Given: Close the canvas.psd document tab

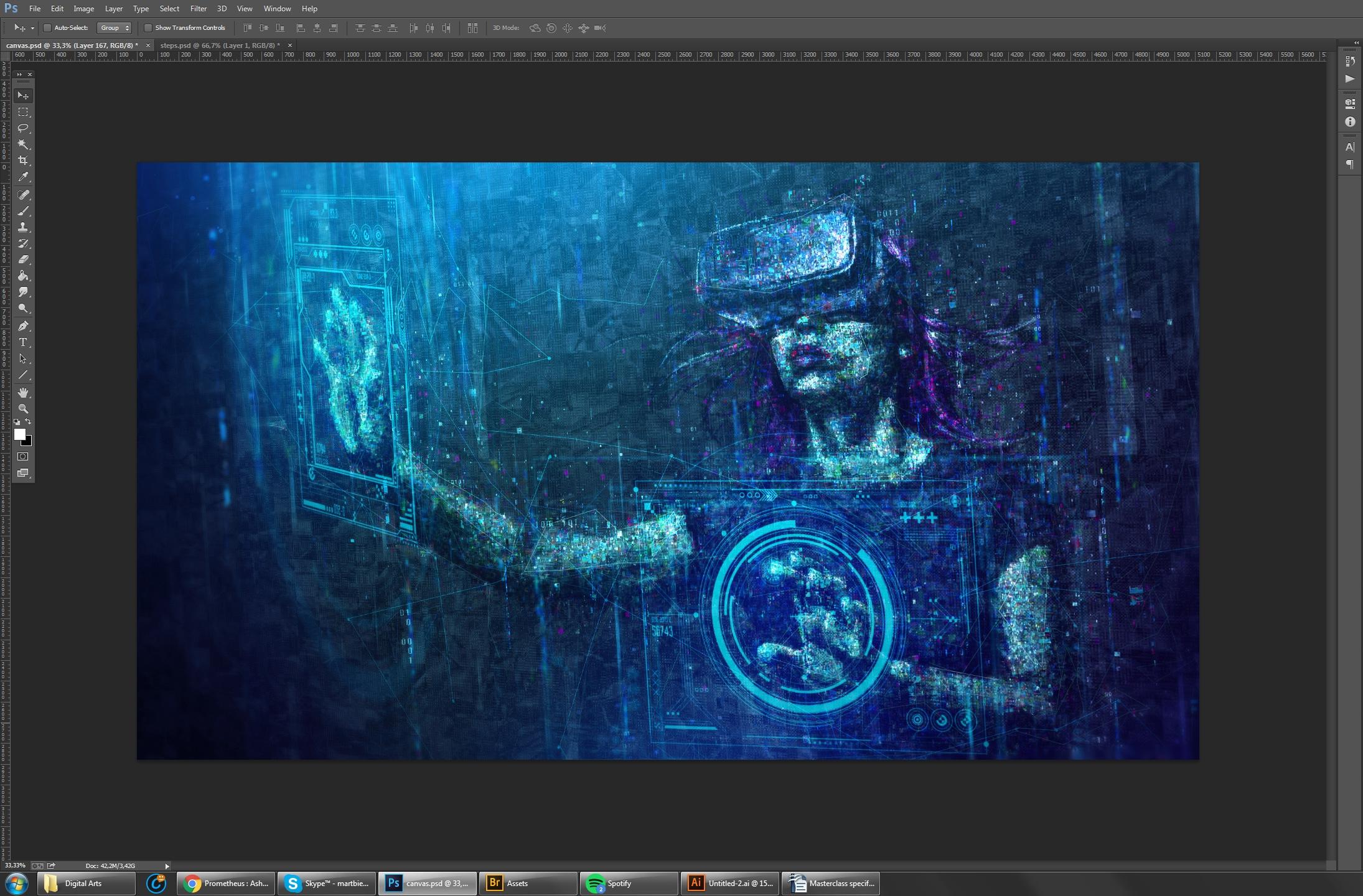Looking at the screenshot, I should (148, 45).
